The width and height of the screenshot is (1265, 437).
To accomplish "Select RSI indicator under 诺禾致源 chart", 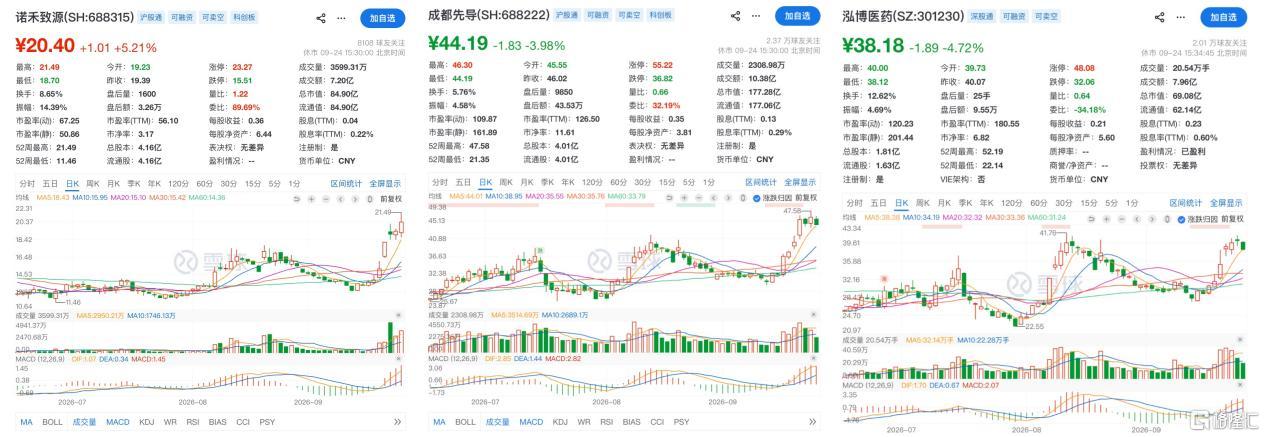I will (193, 423).
